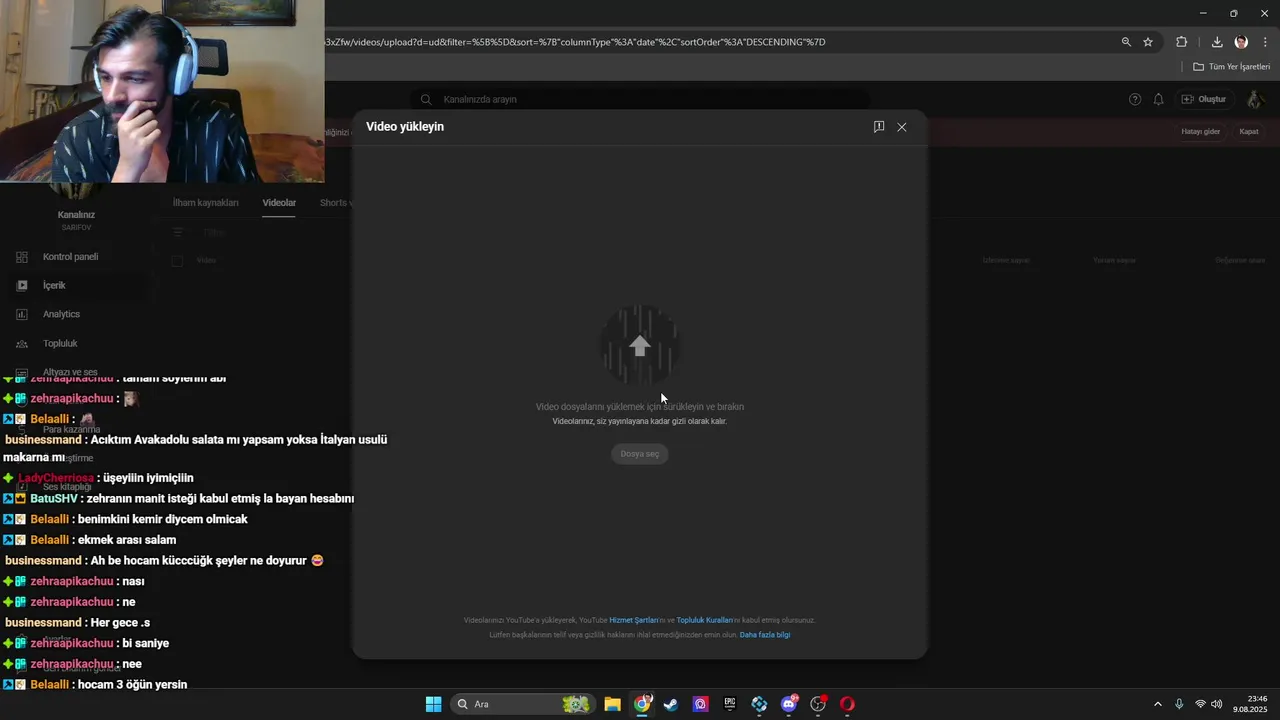Click chat username LadyCherrioza
Screen dimensions: 1280x720
56,478
